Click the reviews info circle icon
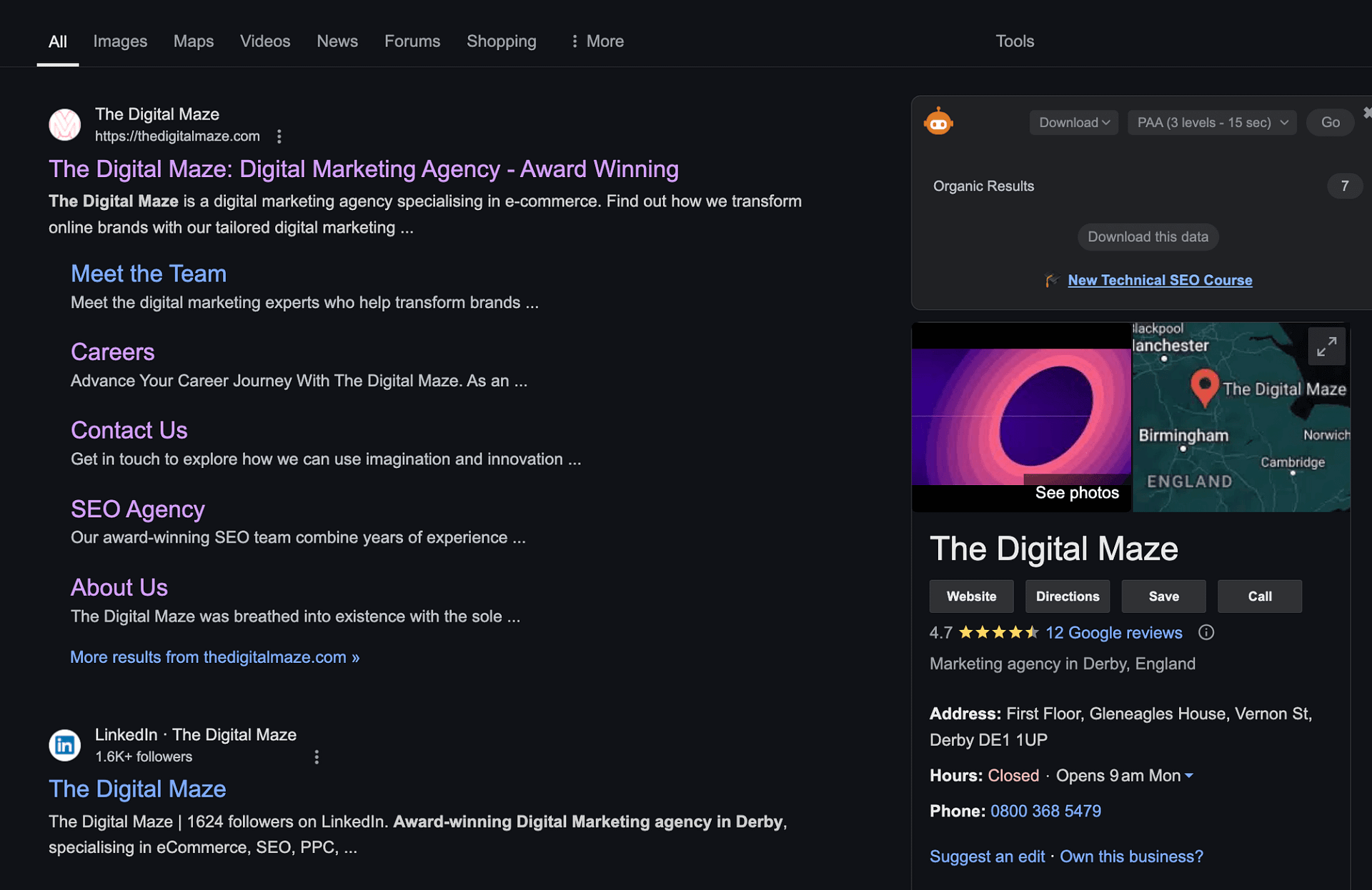This screenshot has width=1372, height=890. (1206, 633)
